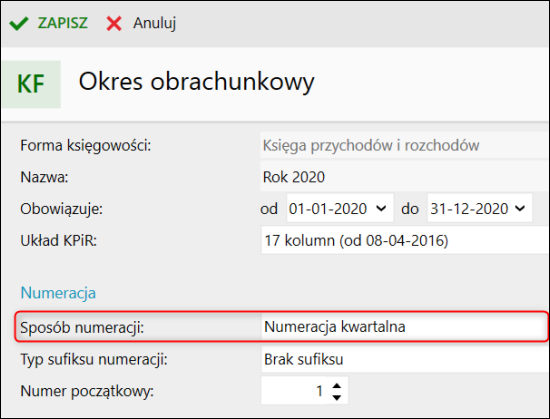550x419 pixels.
Task: Decrease Numer początkowy with down arrow
Action: [337, 397]
